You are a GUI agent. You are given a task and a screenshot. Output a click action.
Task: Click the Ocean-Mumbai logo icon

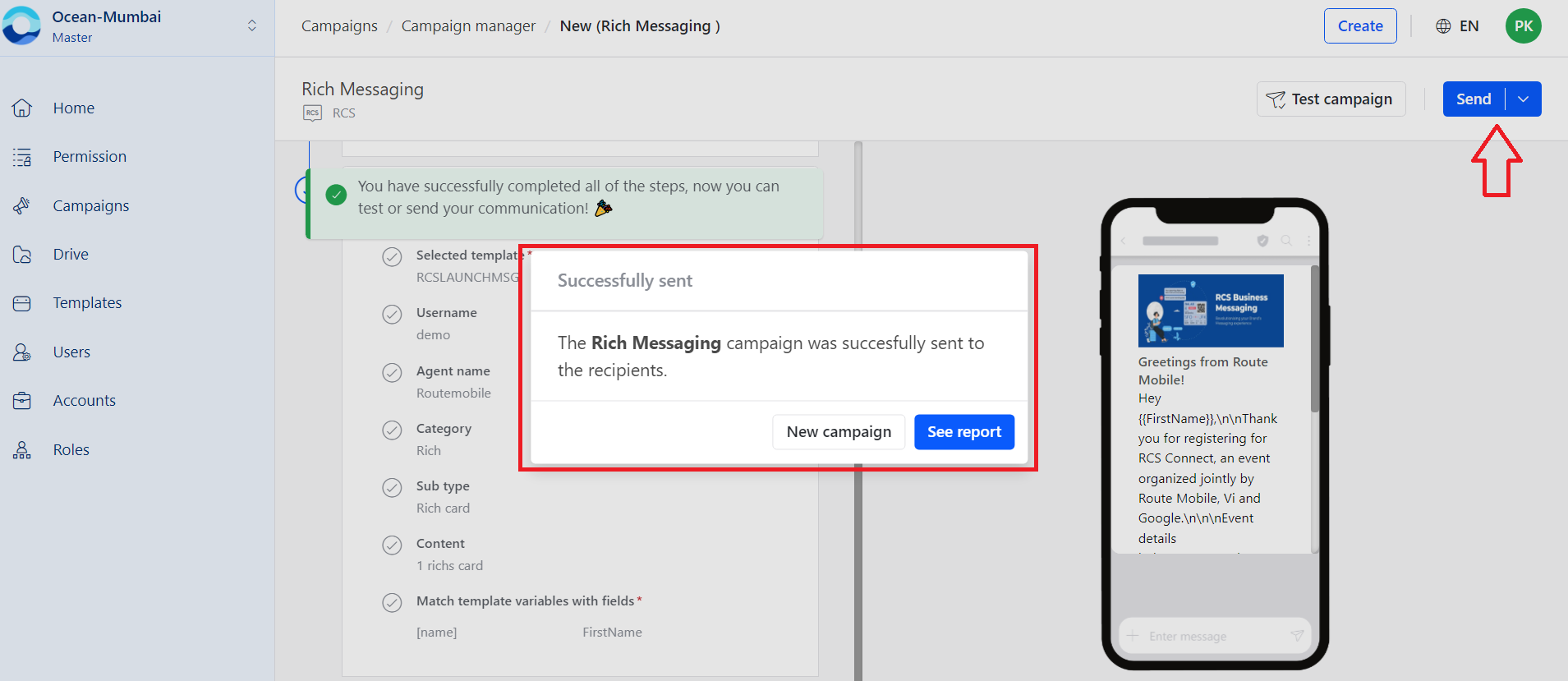click(21, 25)
